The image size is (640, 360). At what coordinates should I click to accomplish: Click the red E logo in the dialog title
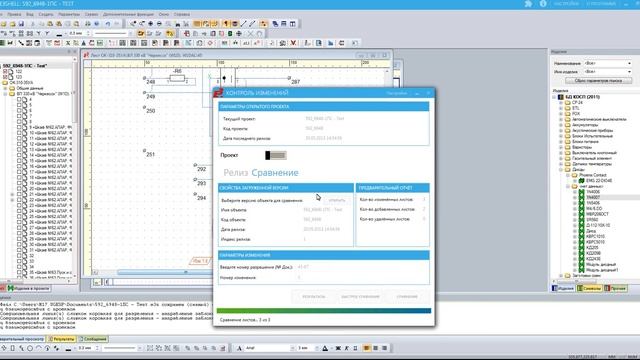pos(219,93)
